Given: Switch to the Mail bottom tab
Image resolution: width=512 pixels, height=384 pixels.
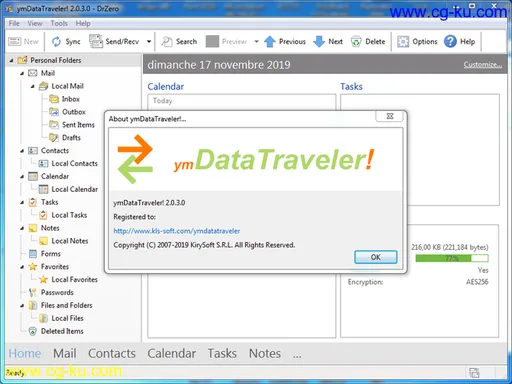Looking at the screenshot, I should coord(65,353).
